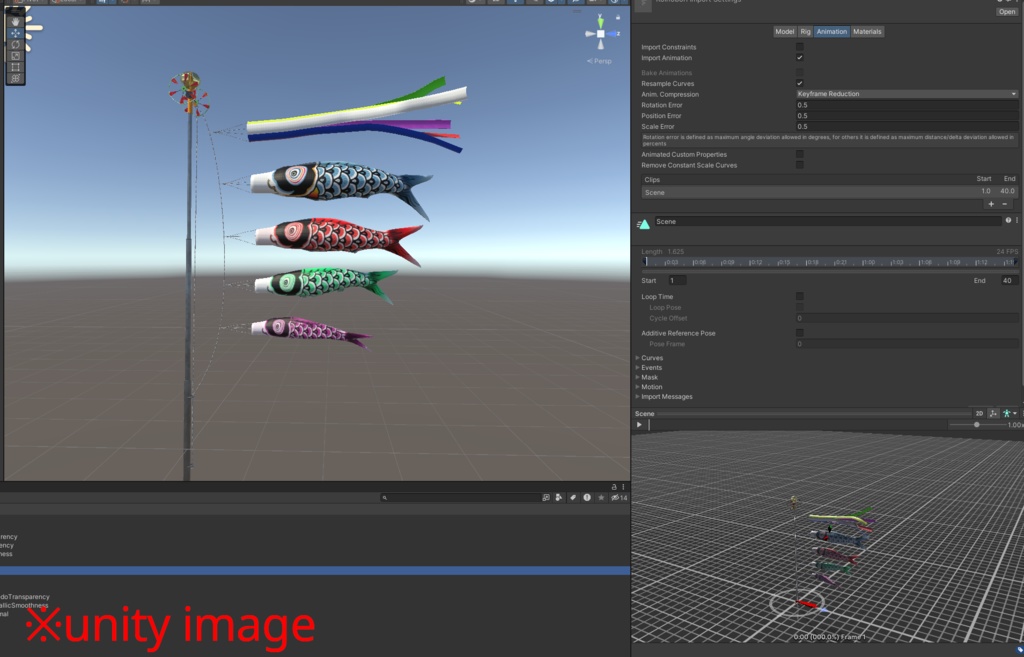Select the combined Transform tool
The height and width of the screenshot is (657, 1024).
tap(15, 78)
